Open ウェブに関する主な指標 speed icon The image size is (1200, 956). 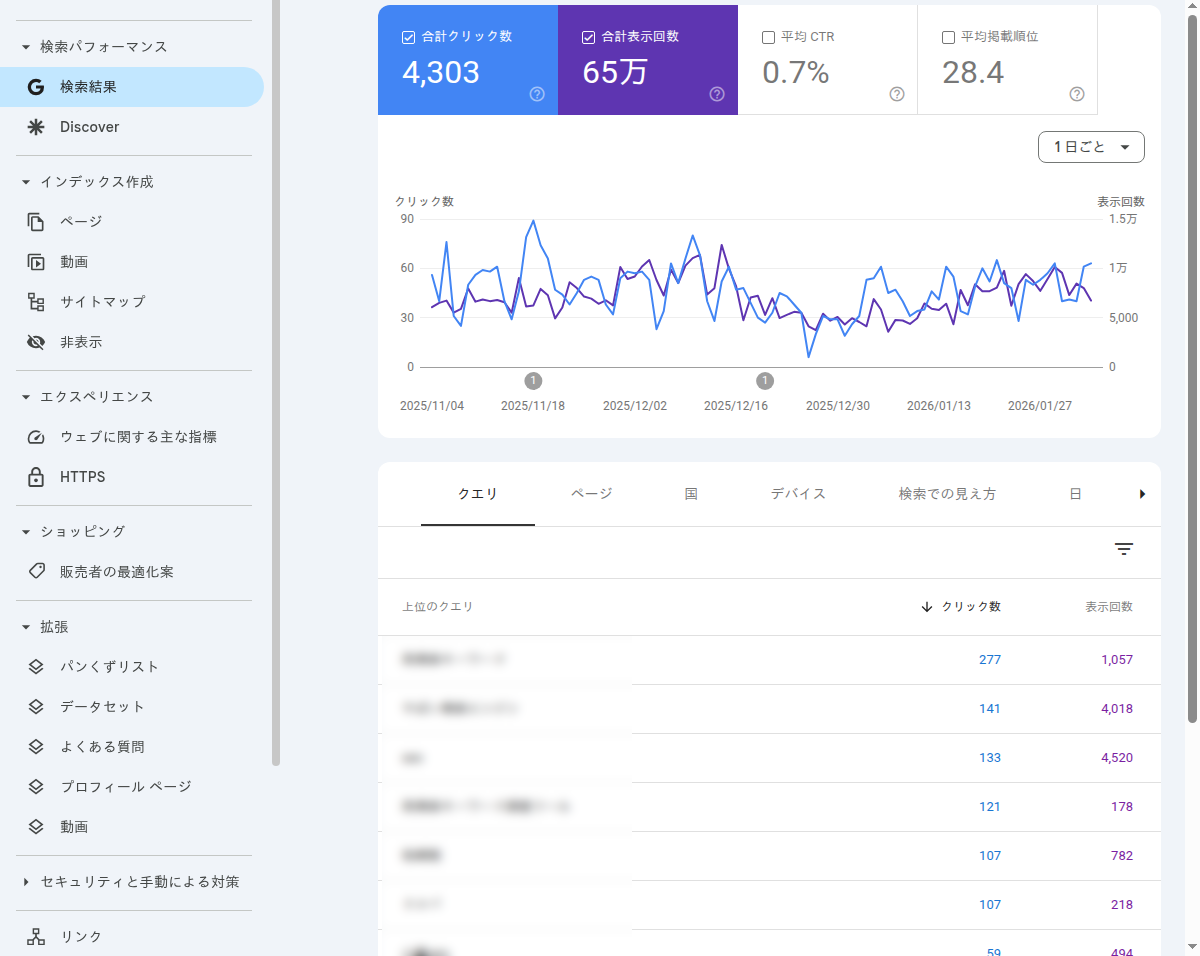click(36, 437)
